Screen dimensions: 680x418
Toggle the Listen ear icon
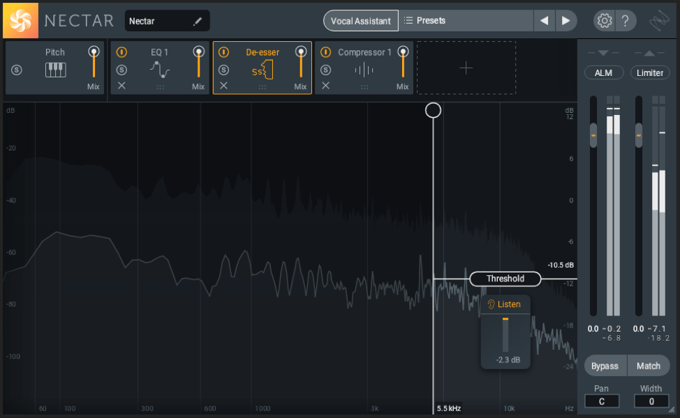tap(491, 304)
